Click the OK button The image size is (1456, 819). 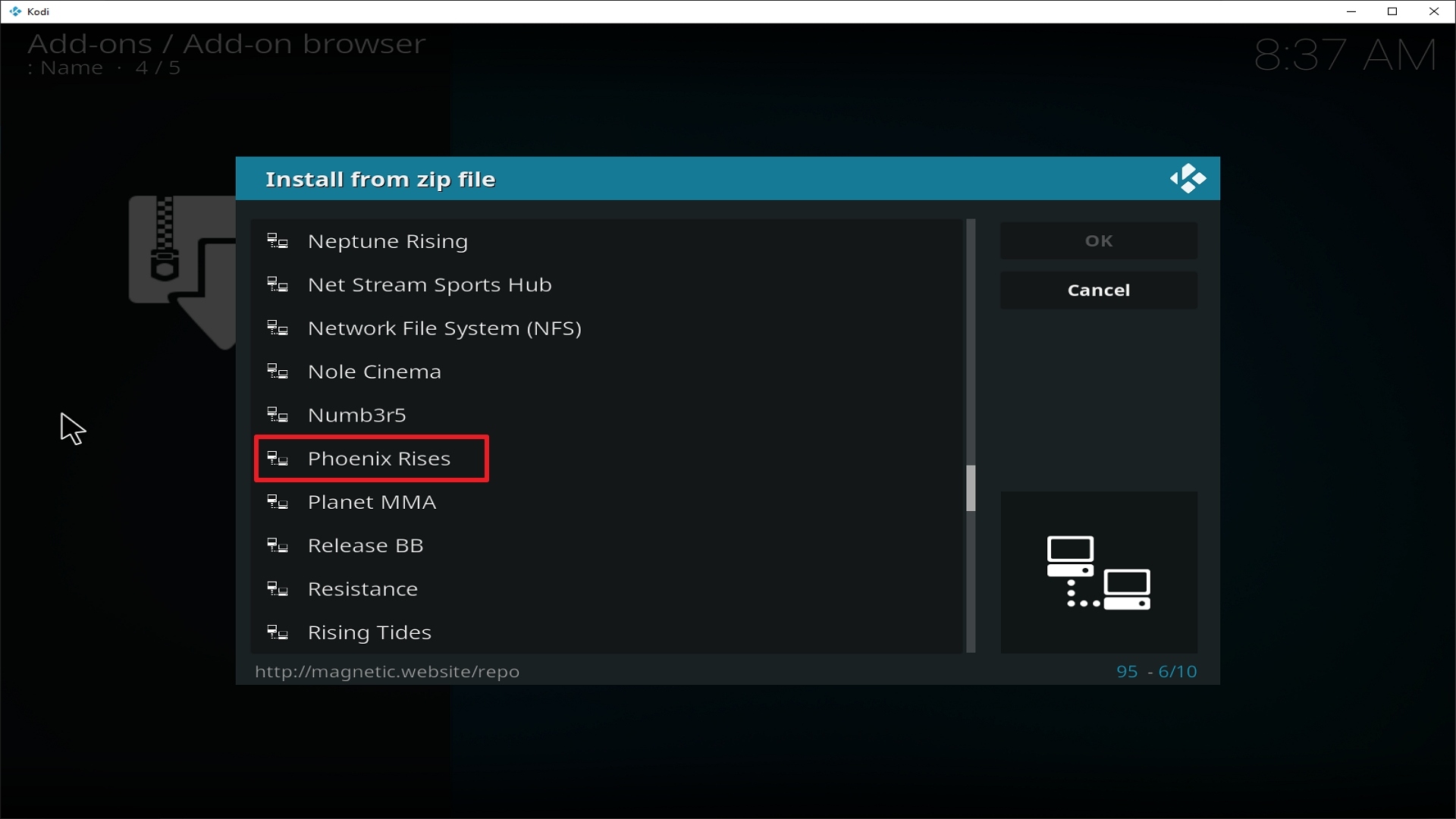(x=1099, y=240)
